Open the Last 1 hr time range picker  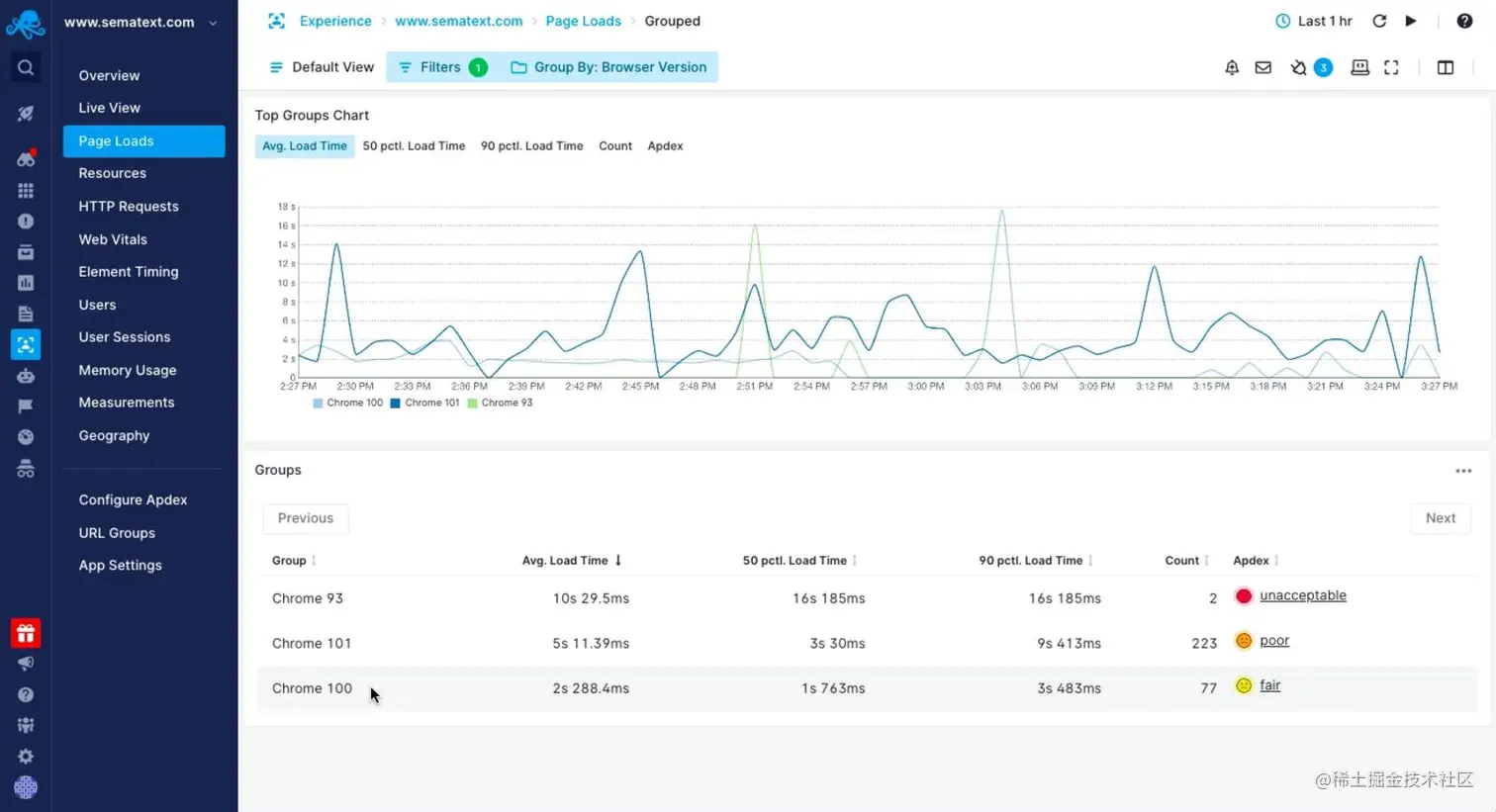click(1314, 21)
